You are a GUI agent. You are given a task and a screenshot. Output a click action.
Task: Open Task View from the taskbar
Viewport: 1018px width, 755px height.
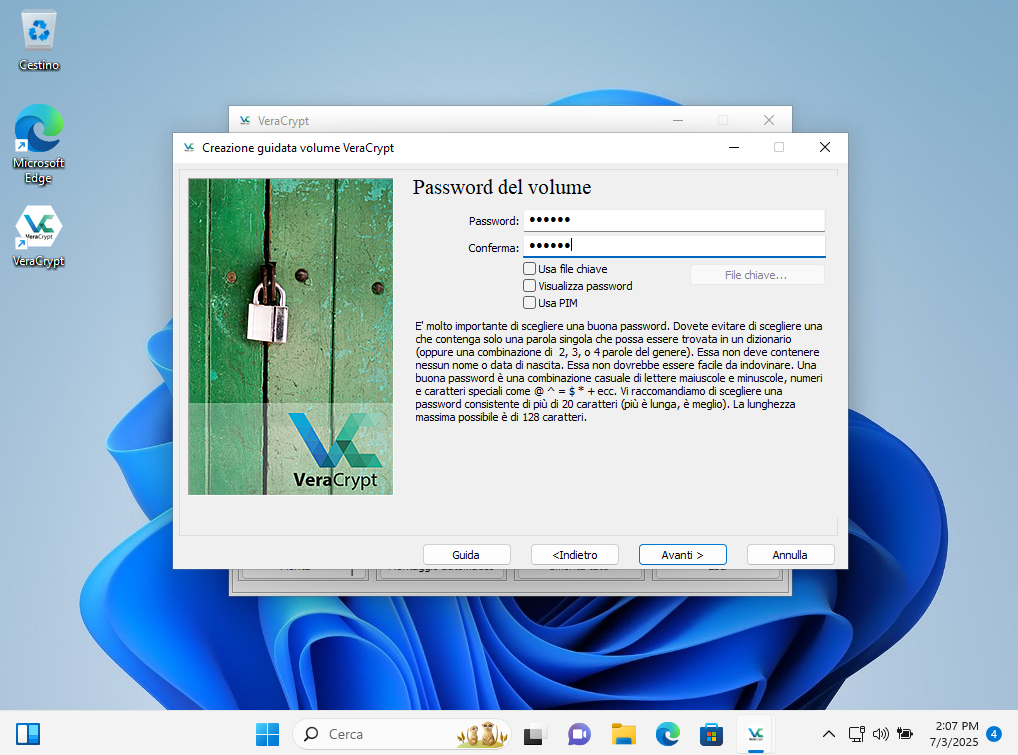click(534, 734)
